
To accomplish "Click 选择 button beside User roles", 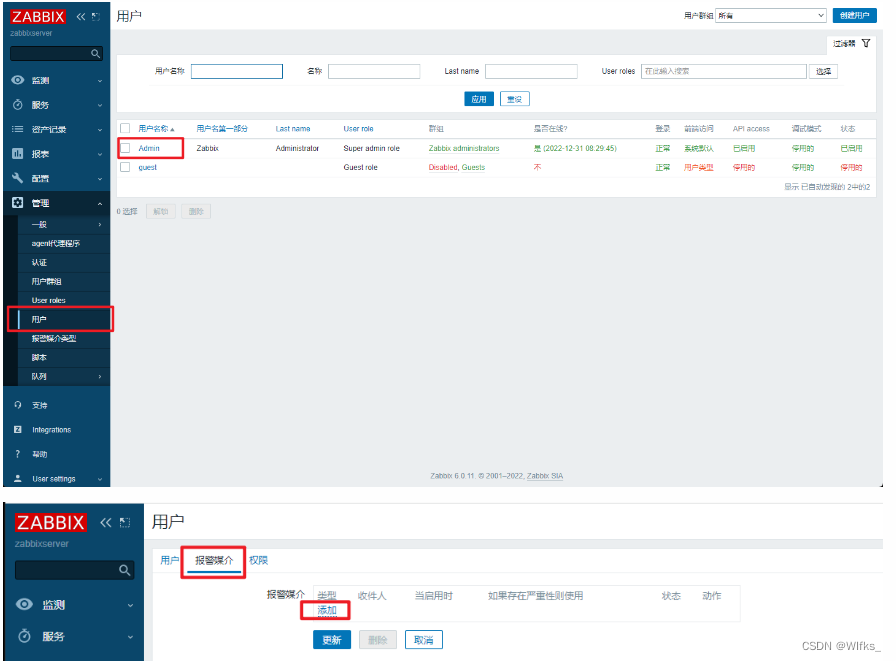I will (823, 71).
